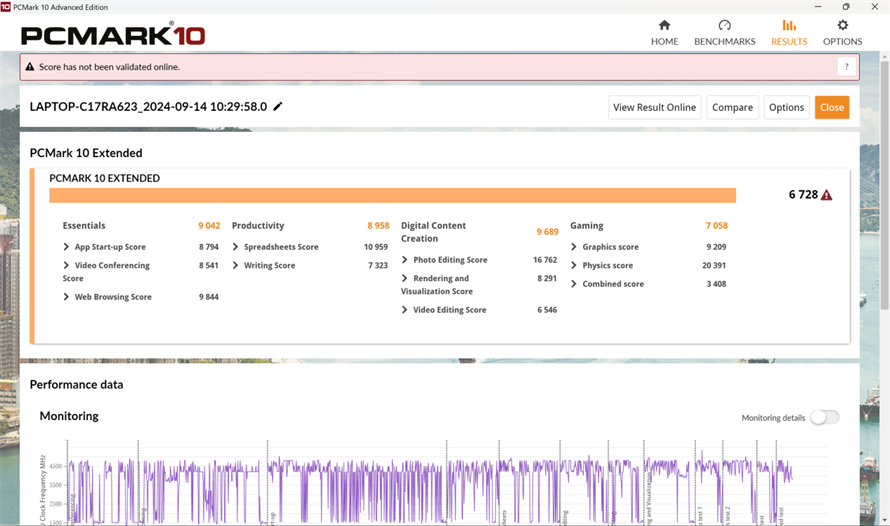Screen dimensions: 890x526
Task: Click the orange PCMark 10 Extended score bar
Action: coord(392,195)
